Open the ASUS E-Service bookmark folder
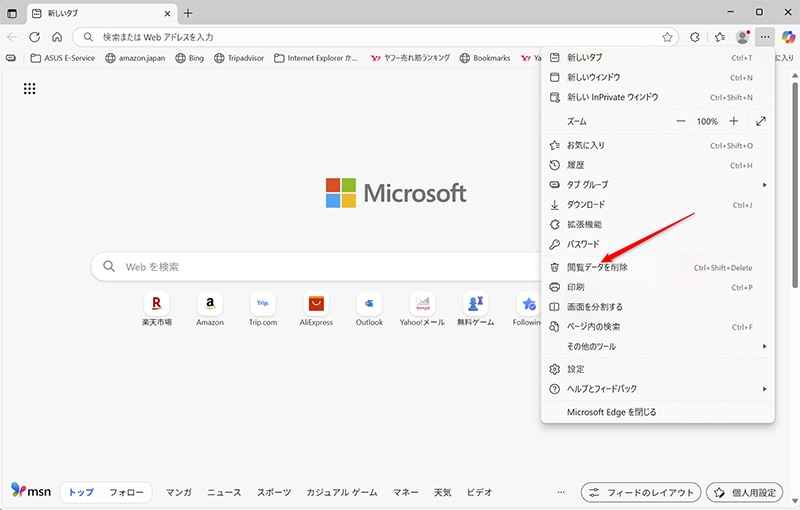The image size is (800, 510). click(x=63, y=58)
